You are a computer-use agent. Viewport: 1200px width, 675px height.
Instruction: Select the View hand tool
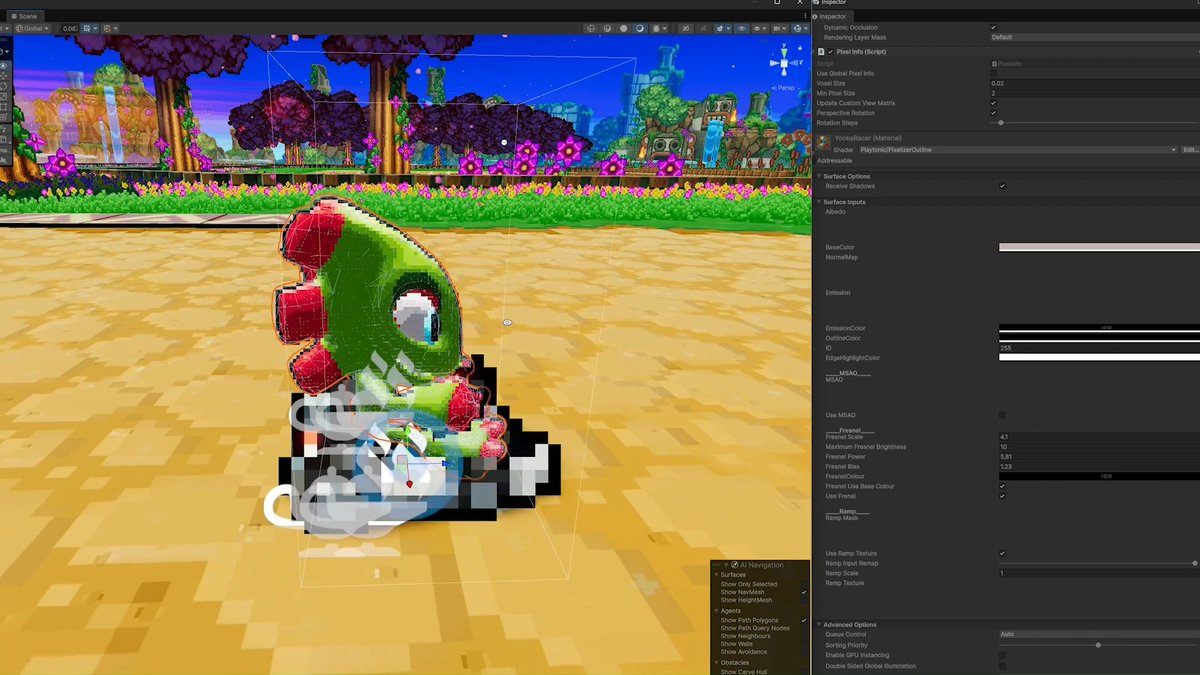pos(4,66)
